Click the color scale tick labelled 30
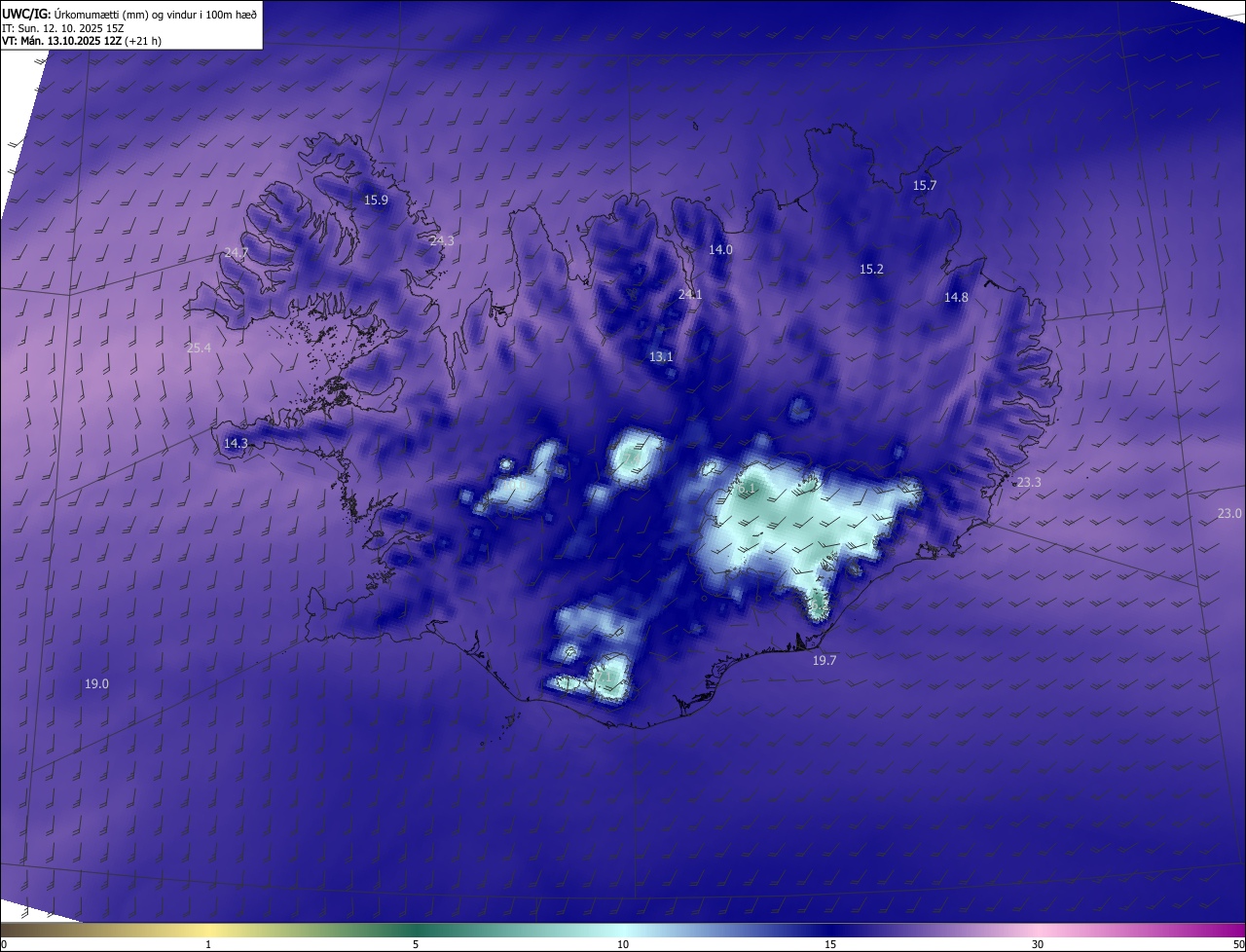Screen dimensions: 1246x952 coord(1038,944)
